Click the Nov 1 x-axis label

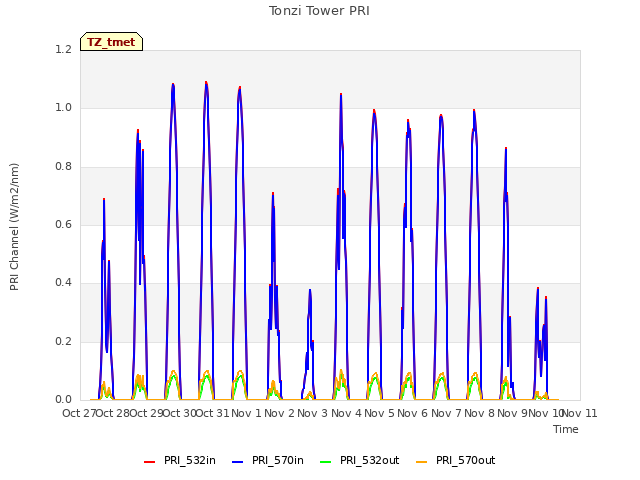pos(246,413)
